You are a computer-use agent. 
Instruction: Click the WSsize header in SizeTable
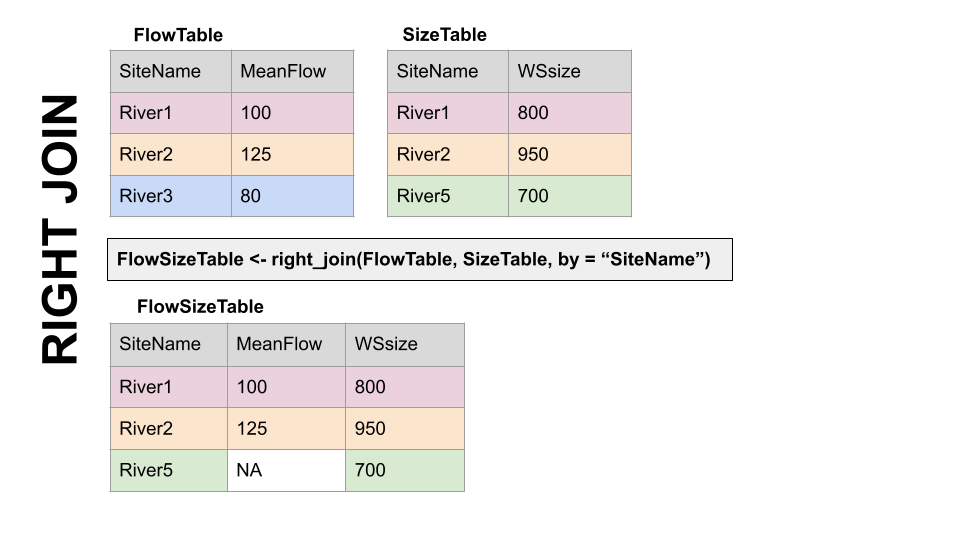point(570,72)
